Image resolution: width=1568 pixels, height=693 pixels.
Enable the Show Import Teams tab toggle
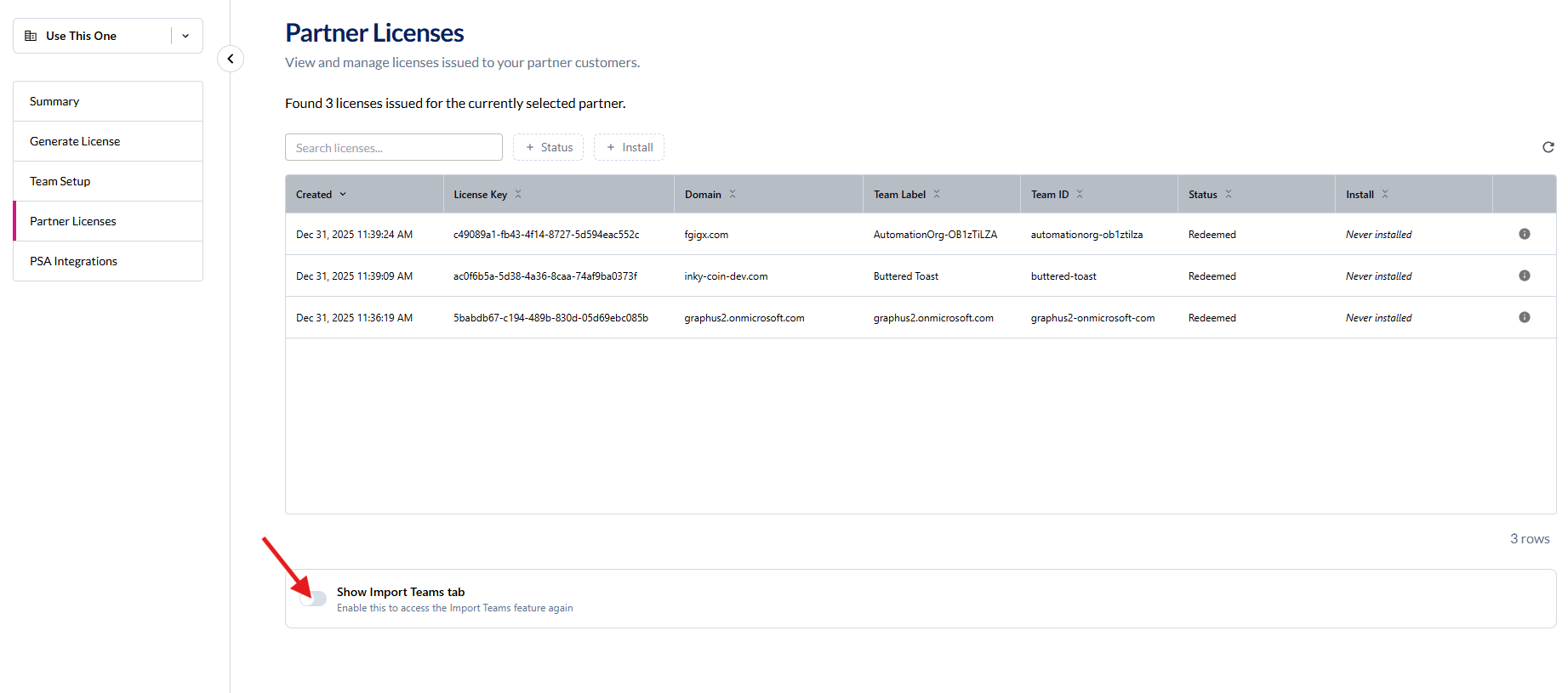coord(314,599)
